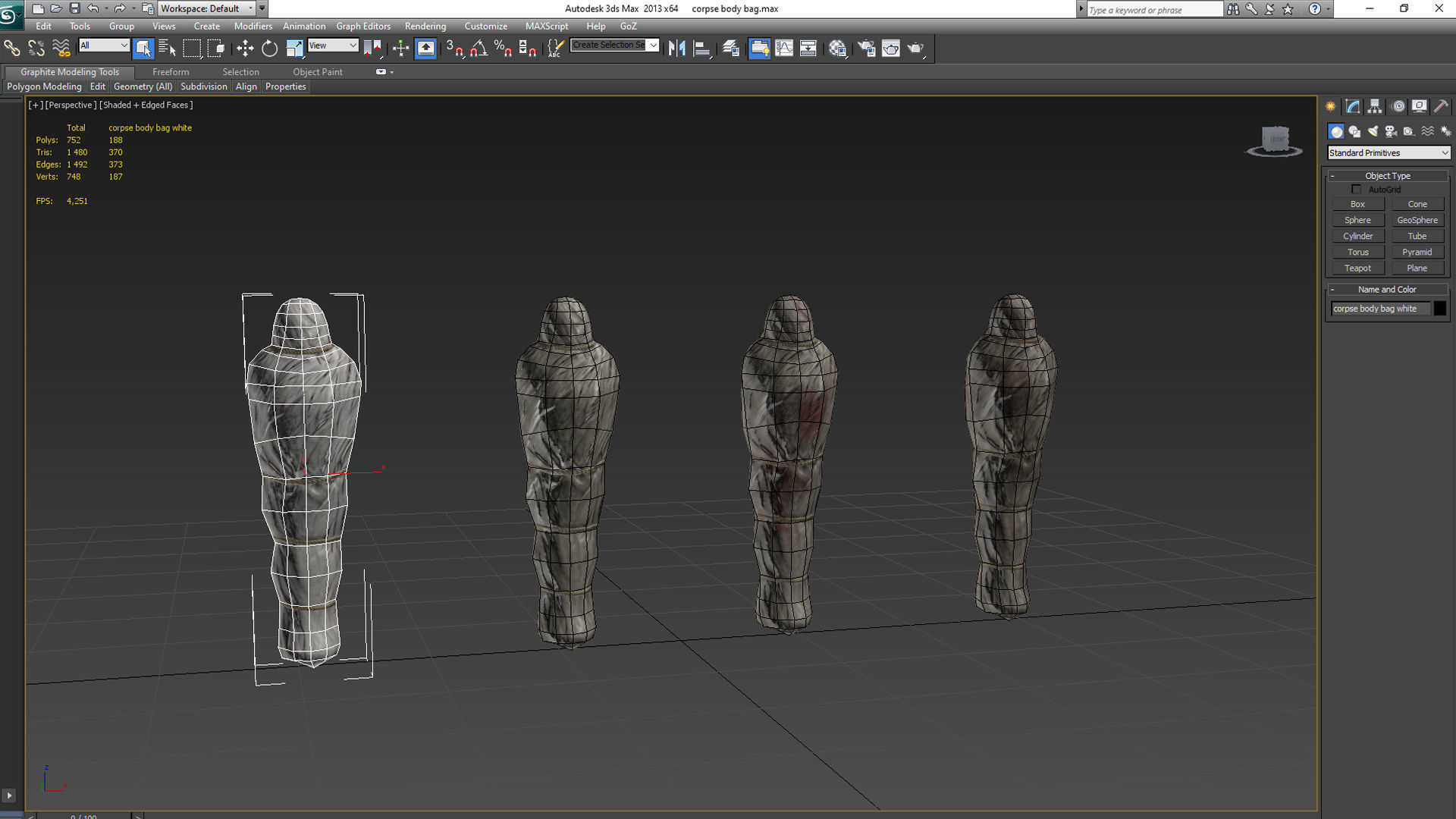Open the Render Setup dialog
Image resolution: width=1456 pixels, height=819 pixels.
[866, 49]
